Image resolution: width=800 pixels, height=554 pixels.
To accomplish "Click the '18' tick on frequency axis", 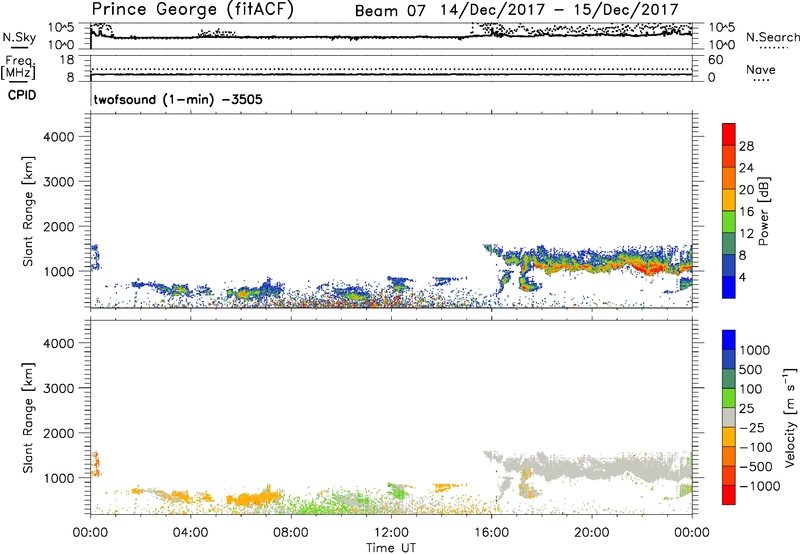I will pos(67,60).
